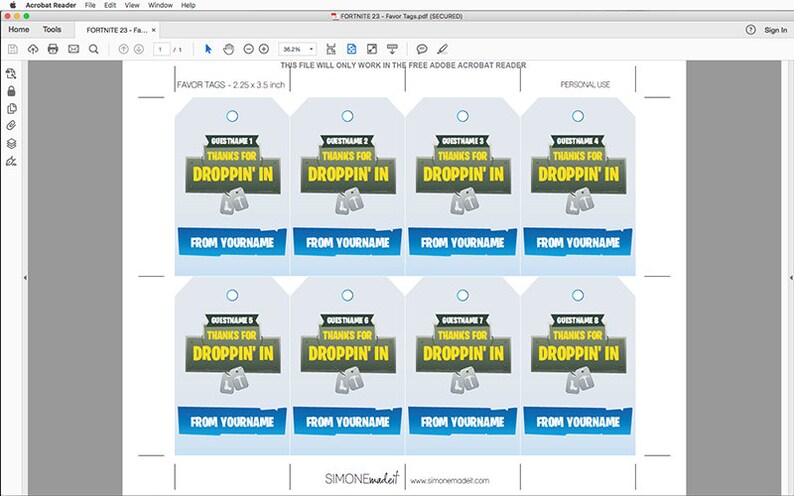Open Page thumbnails side panel
Screen dimensions: 794x496
[11, 74]
